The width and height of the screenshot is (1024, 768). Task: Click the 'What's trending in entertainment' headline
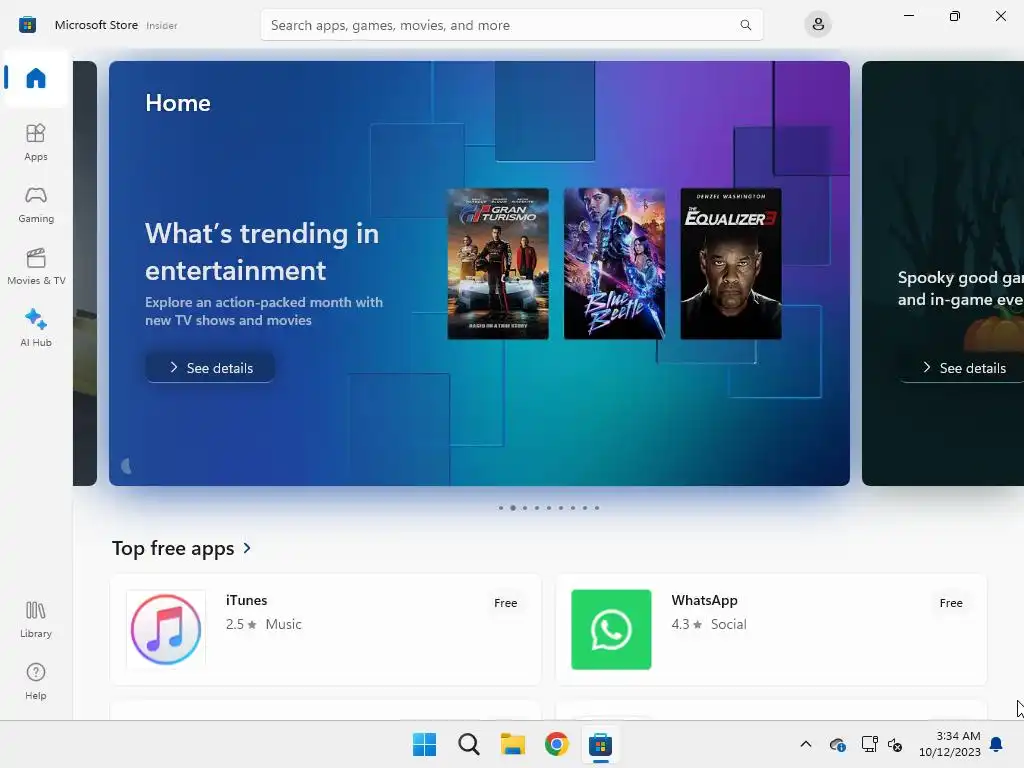262,252
